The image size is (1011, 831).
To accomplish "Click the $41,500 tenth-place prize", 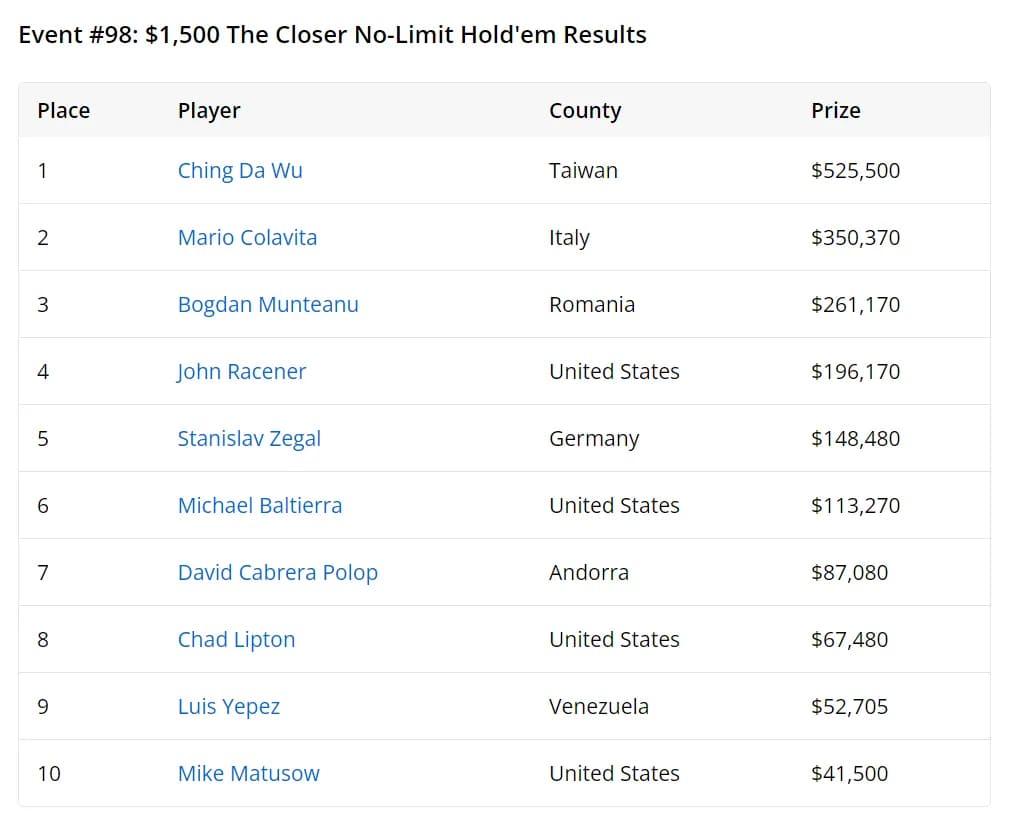I will point(849,773).
